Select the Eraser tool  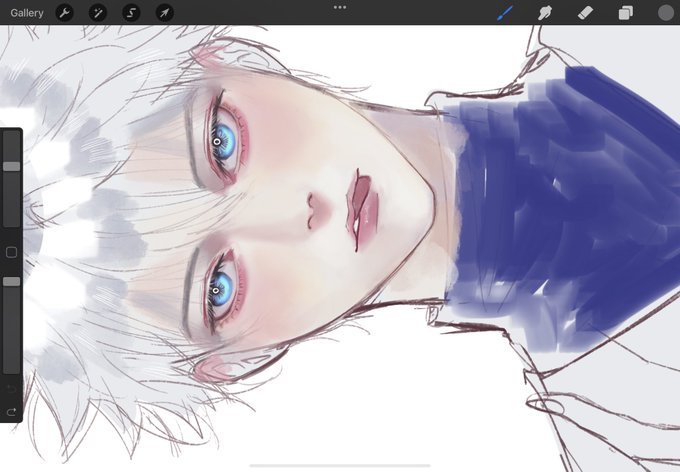(585, 13)
